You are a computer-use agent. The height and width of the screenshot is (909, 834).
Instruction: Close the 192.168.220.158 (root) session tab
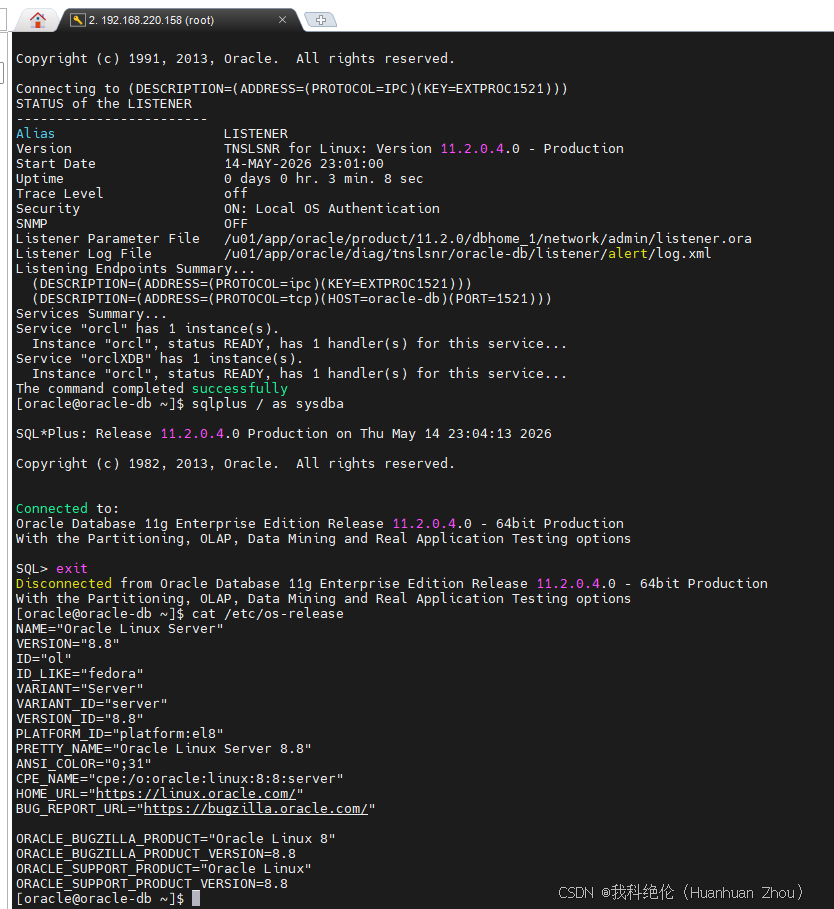click(282, 20)
